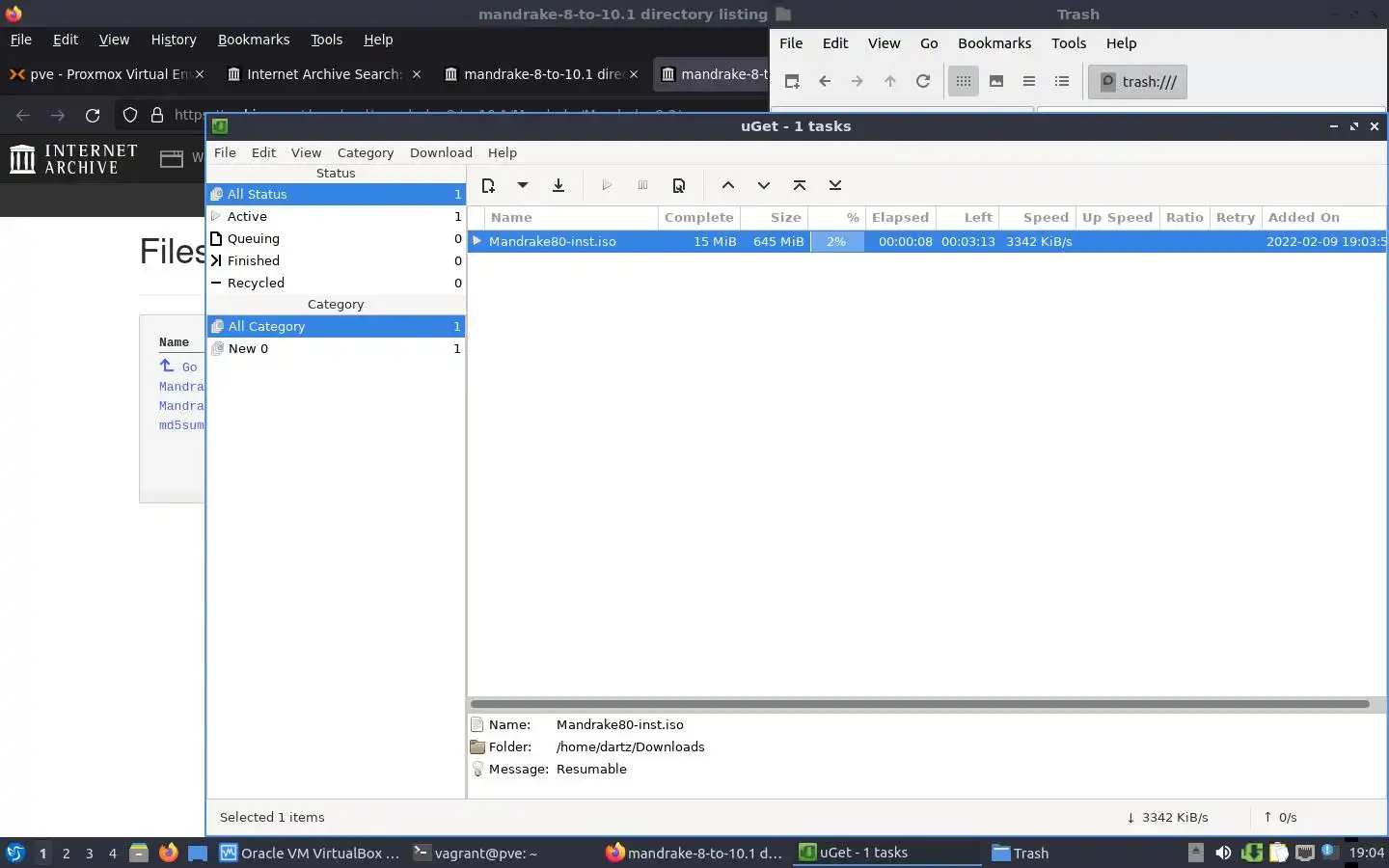Screen dimensions: 1389x868
Task: Sort by Added On column header
Action: 1323,217
